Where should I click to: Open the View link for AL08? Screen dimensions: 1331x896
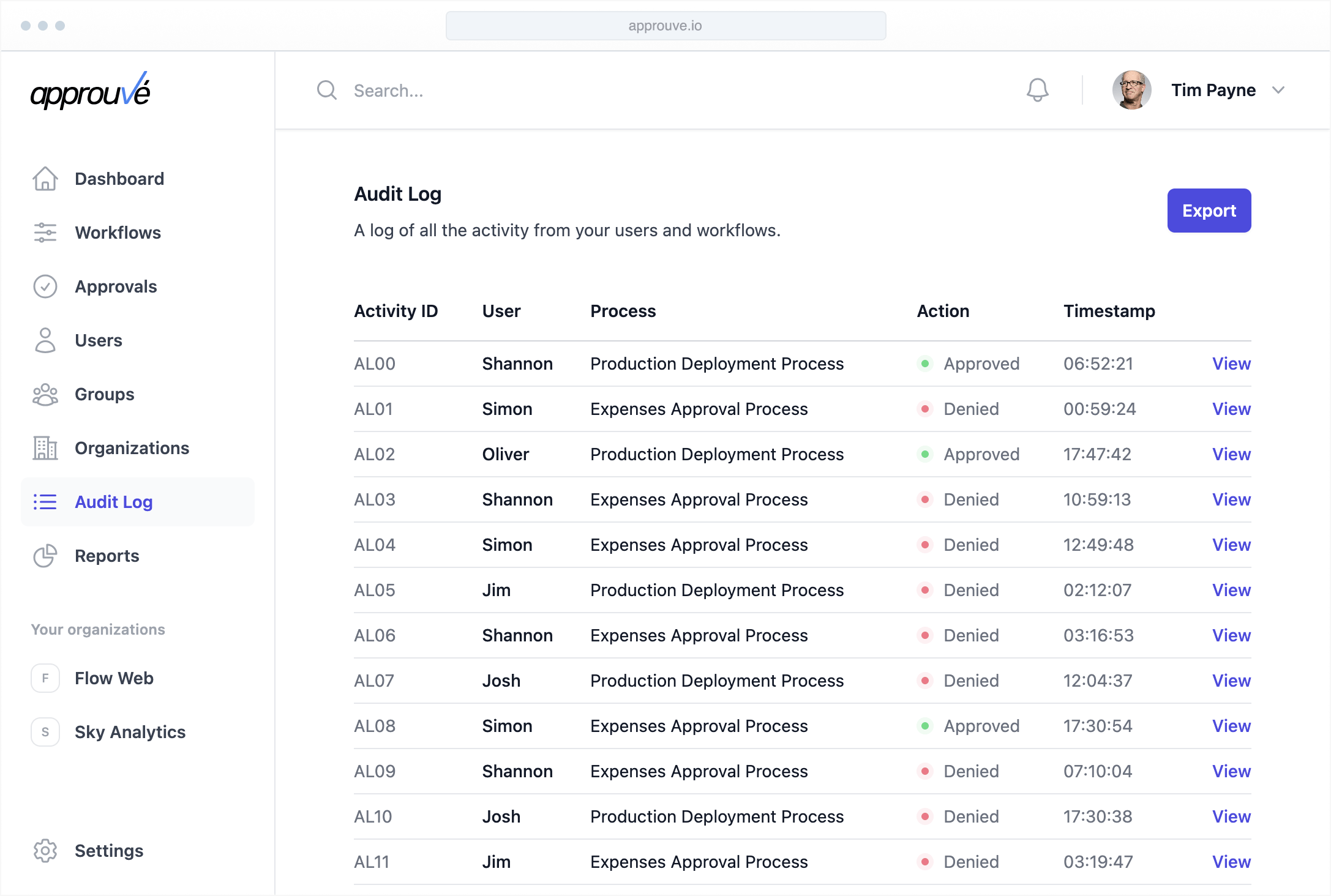(x=1231, y=726)
